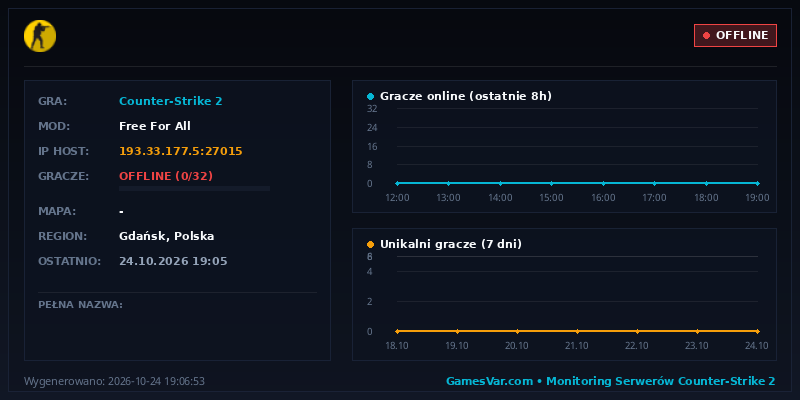Click the players capacity progress bar
This screenshot has height=400, width=800.
pos(194,189)
